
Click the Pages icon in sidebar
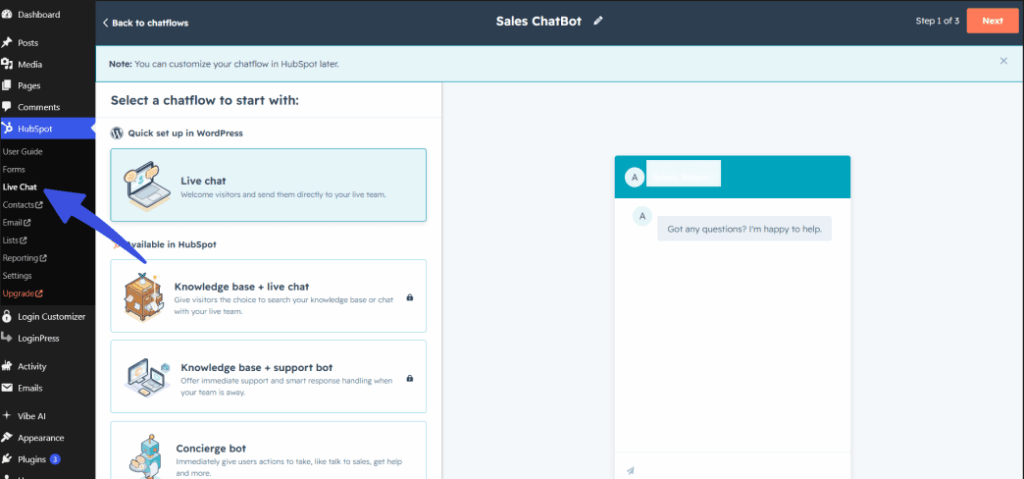[x=7, y=85]
